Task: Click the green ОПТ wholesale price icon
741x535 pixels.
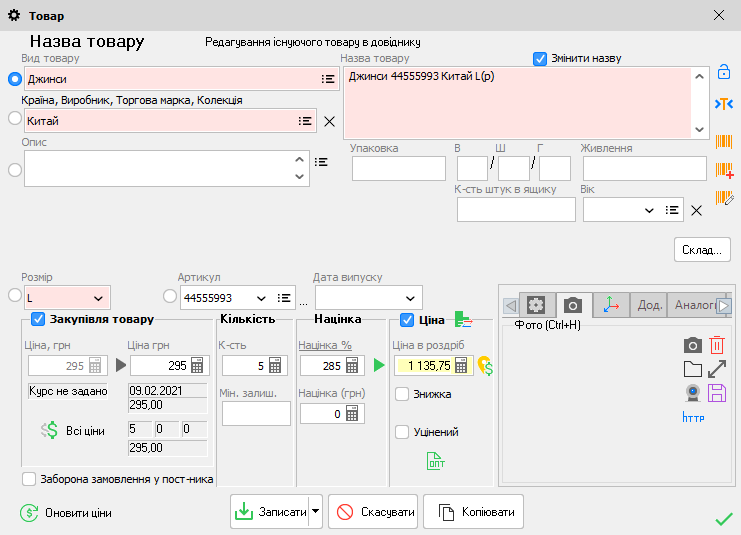Action: pos(436,460)
